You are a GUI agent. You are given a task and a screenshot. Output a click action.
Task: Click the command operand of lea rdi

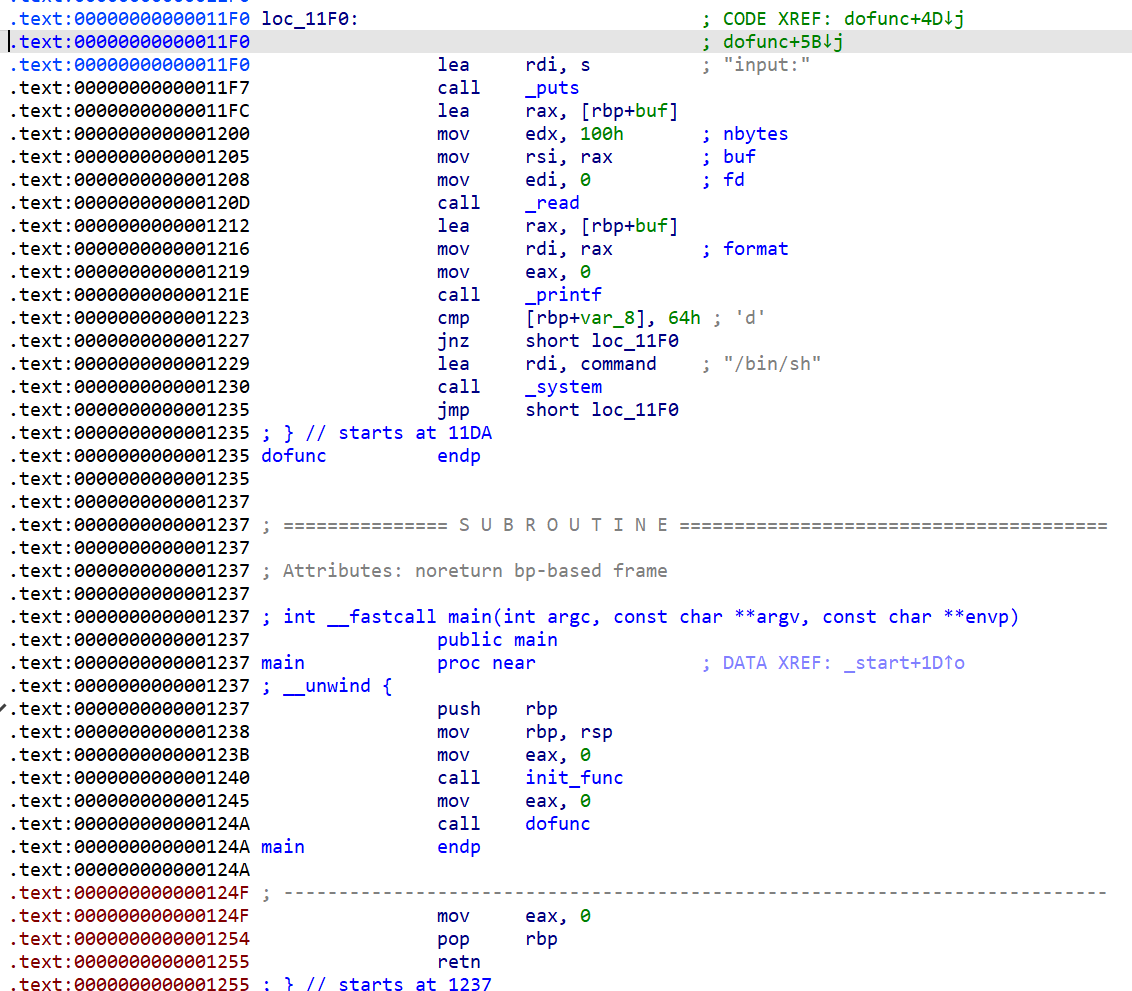pos(618,364)
